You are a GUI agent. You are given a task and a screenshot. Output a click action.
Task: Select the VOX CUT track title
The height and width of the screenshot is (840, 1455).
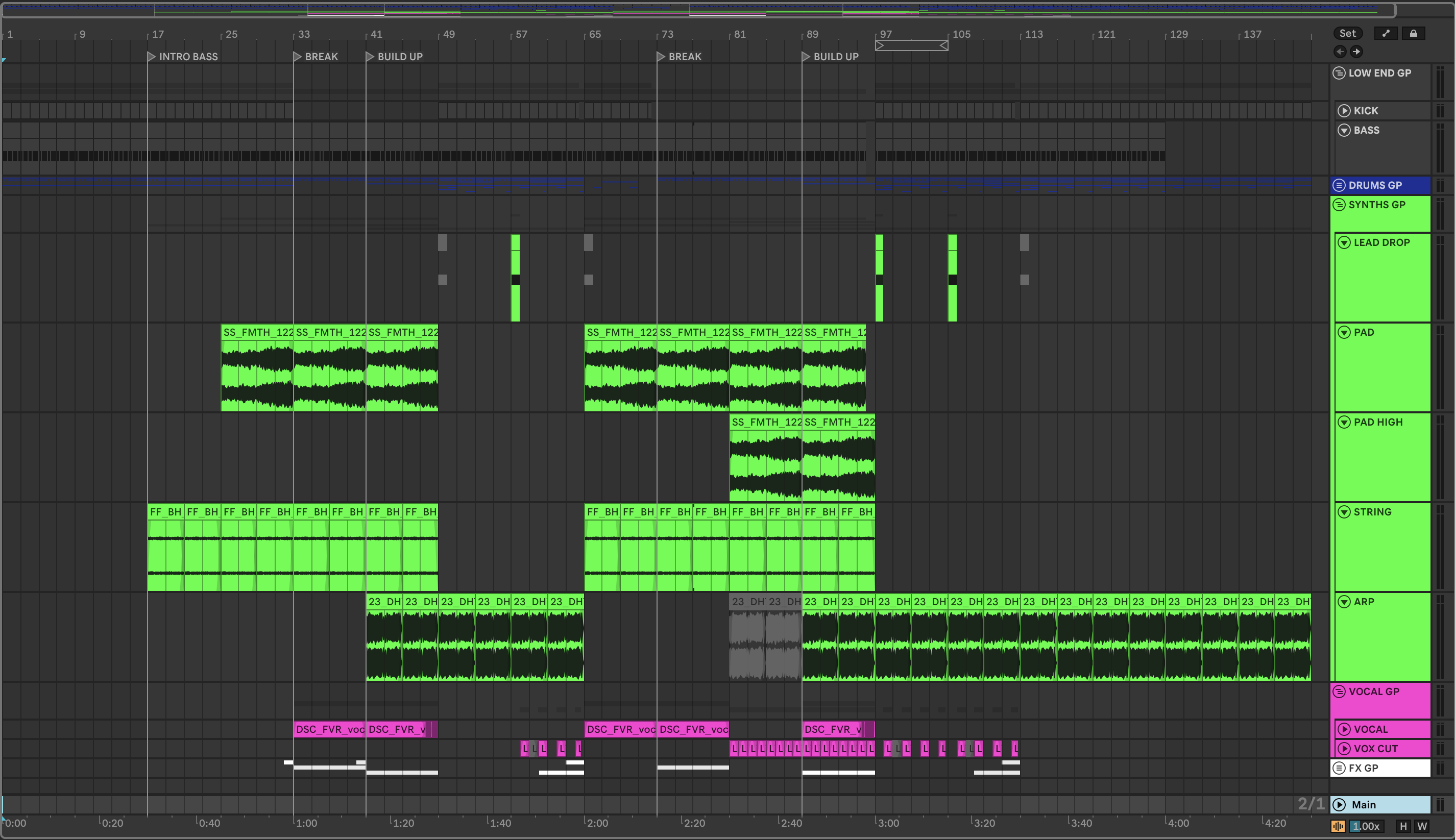tap(1375, 749)
